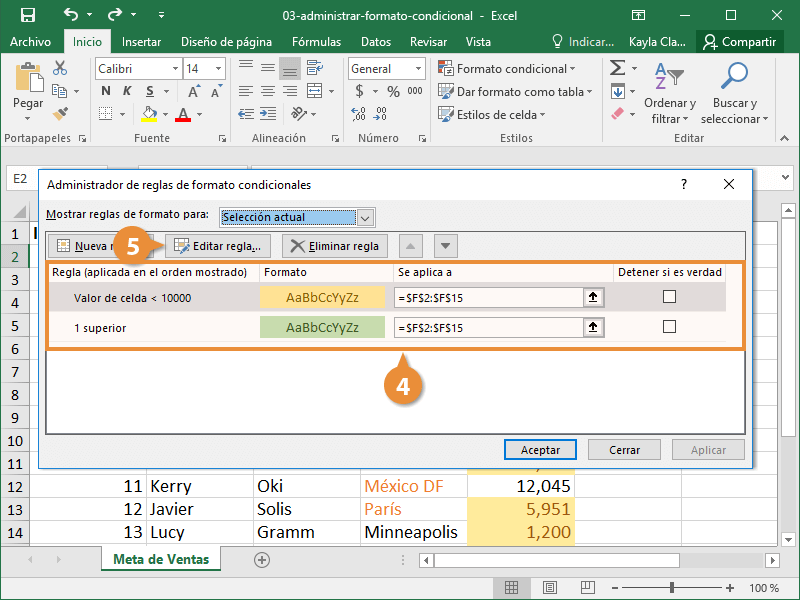This screenshot has width=800, height=600.
Task: Expand Formato condicional menu
Action: (x=507, y=68)
